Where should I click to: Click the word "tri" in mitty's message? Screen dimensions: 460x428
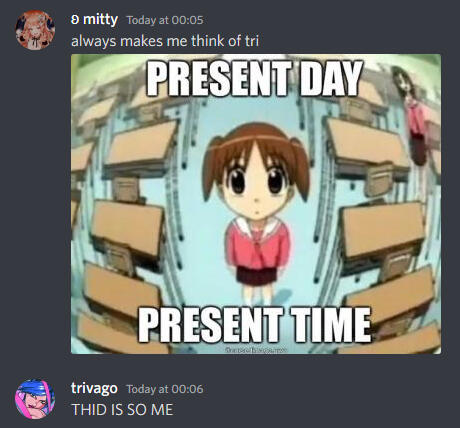pyautogui.click(x=252, y=41)
